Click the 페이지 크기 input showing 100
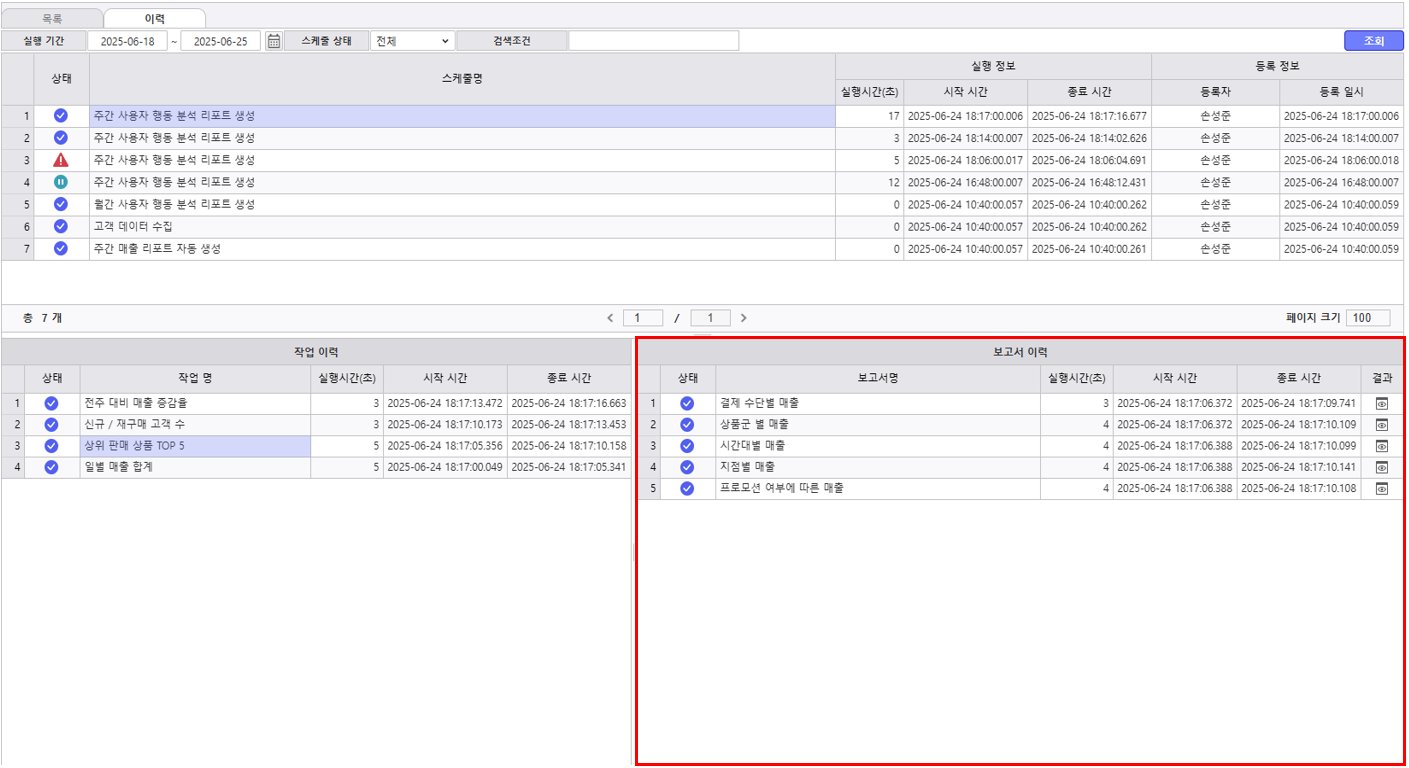This screenshot has width=1409, height=768. 1367,318
